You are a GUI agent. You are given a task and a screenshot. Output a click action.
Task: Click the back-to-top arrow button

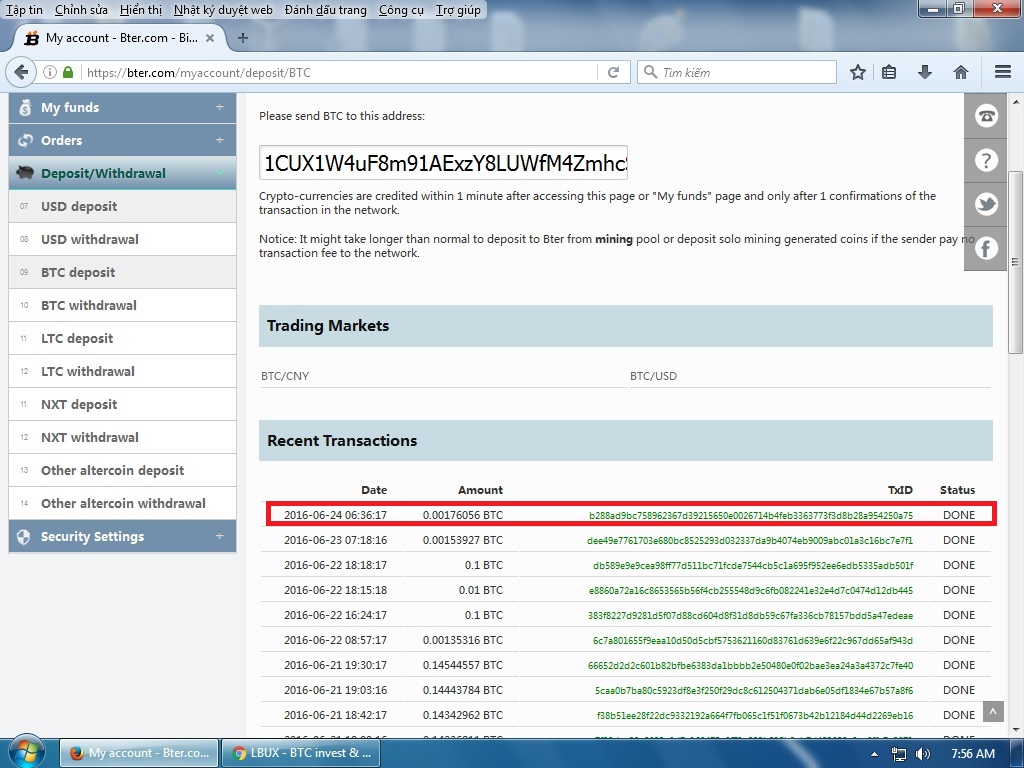point(993,711)
